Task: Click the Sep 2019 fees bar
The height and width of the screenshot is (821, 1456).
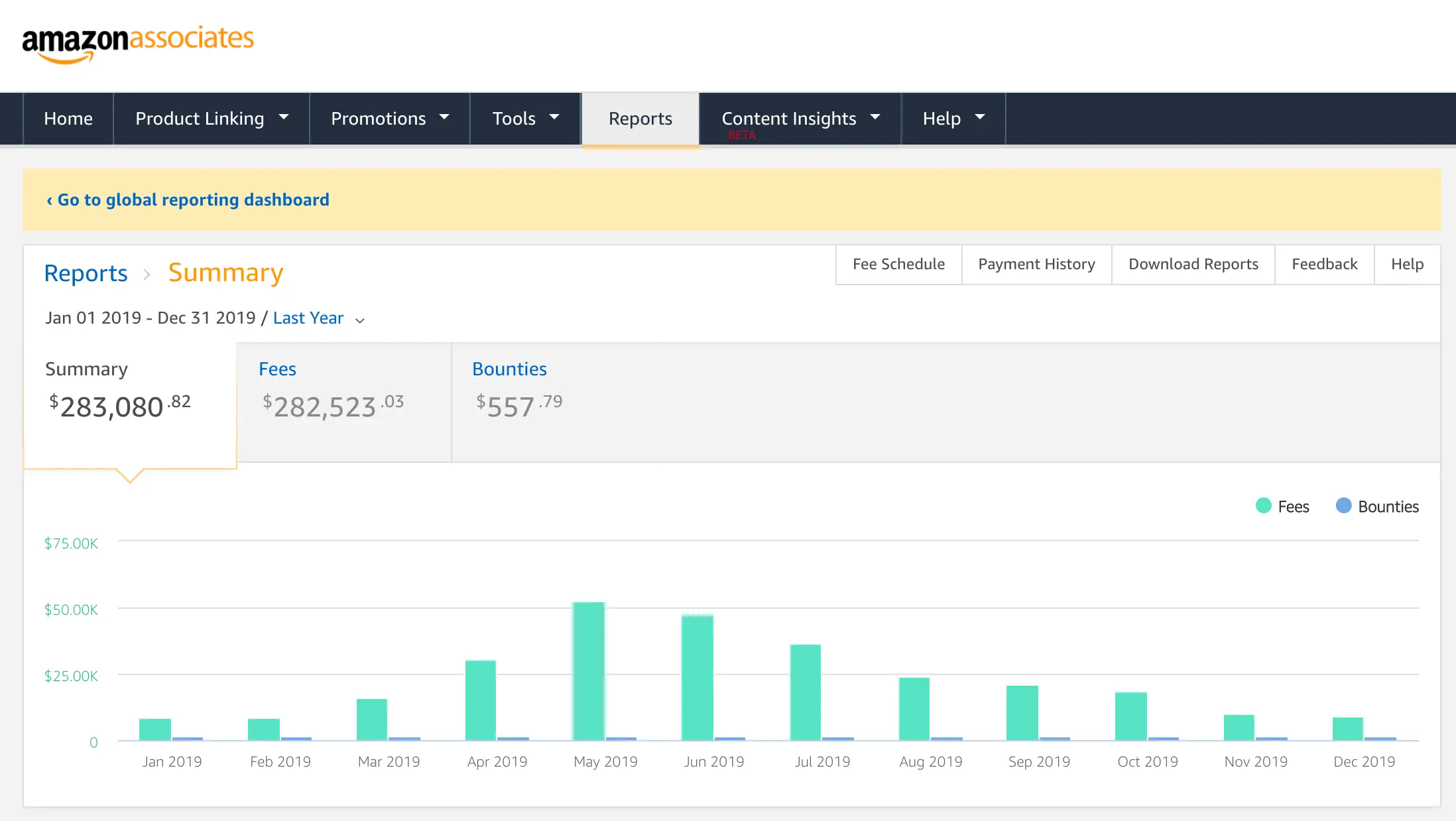Action: tap(1022, 713)
